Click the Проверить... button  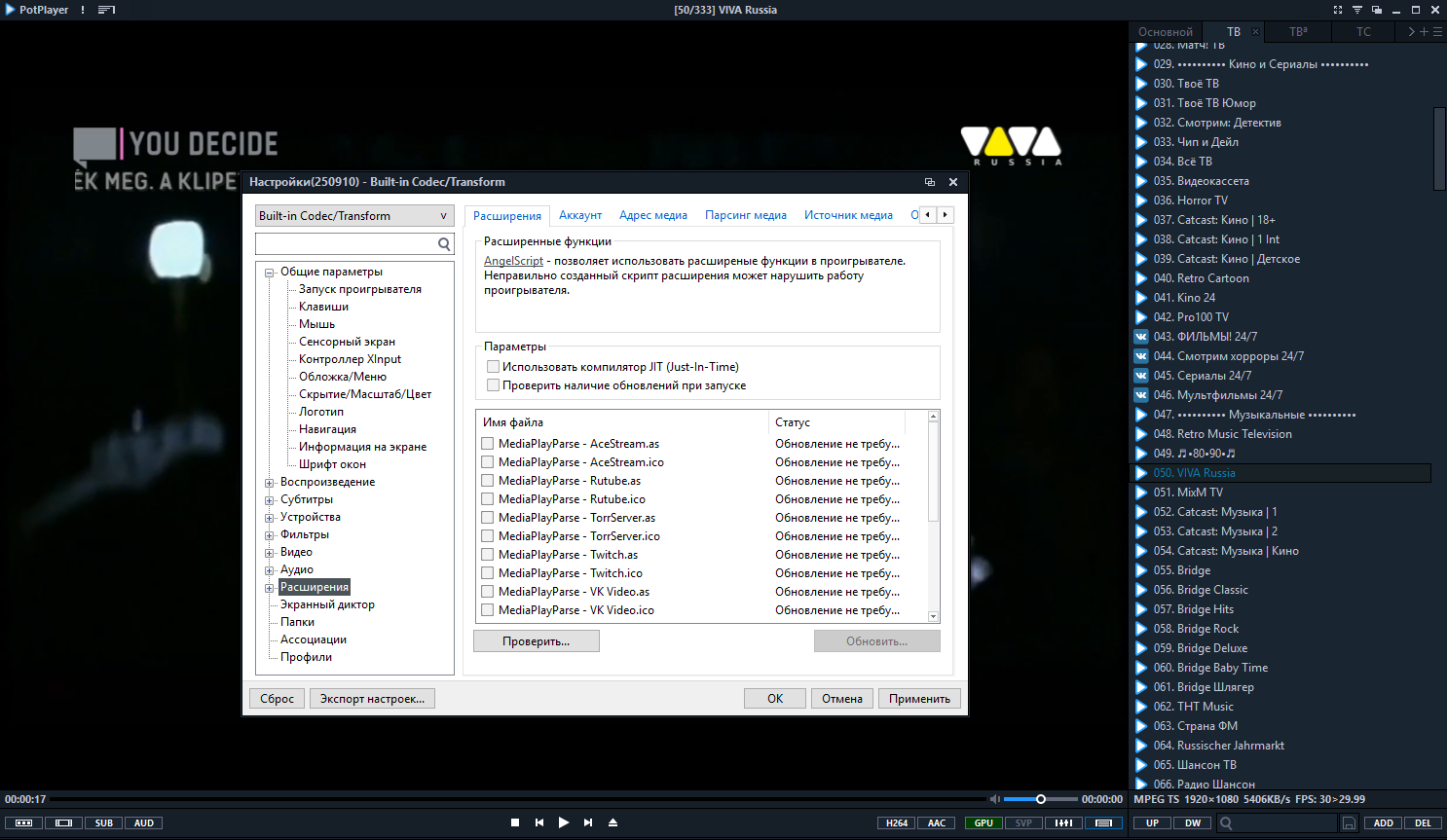click(536, 641)
